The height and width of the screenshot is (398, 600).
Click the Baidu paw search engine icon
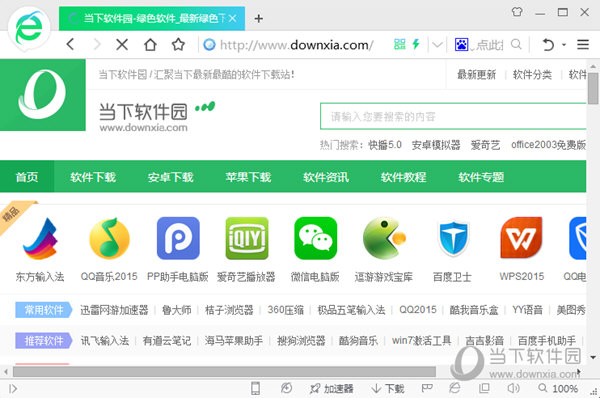(461, 45)
